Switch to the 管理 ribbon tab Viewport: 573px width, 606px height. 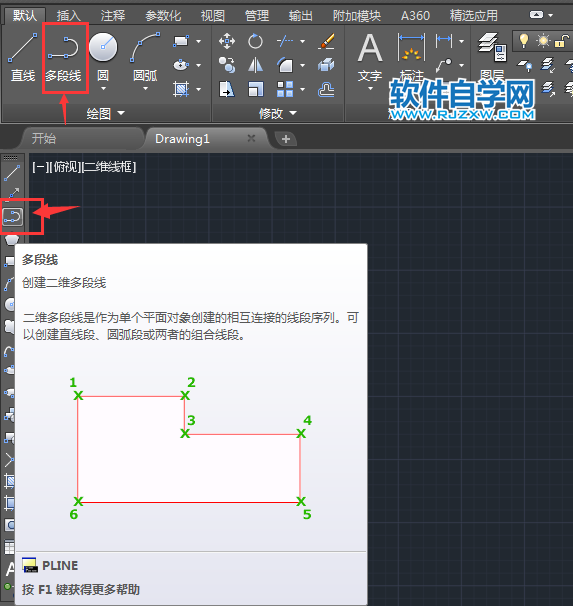[257, 15]
